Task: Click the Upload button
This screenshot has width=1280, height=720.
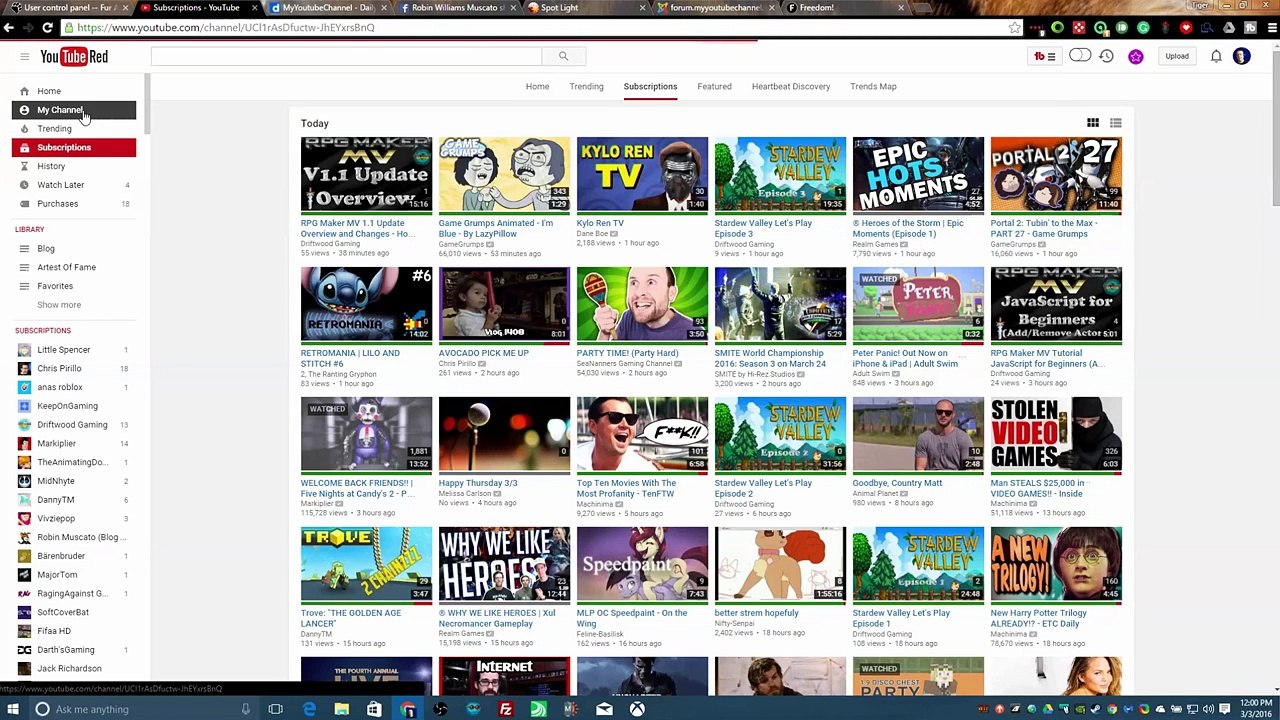Action: tap(1177, 57)
